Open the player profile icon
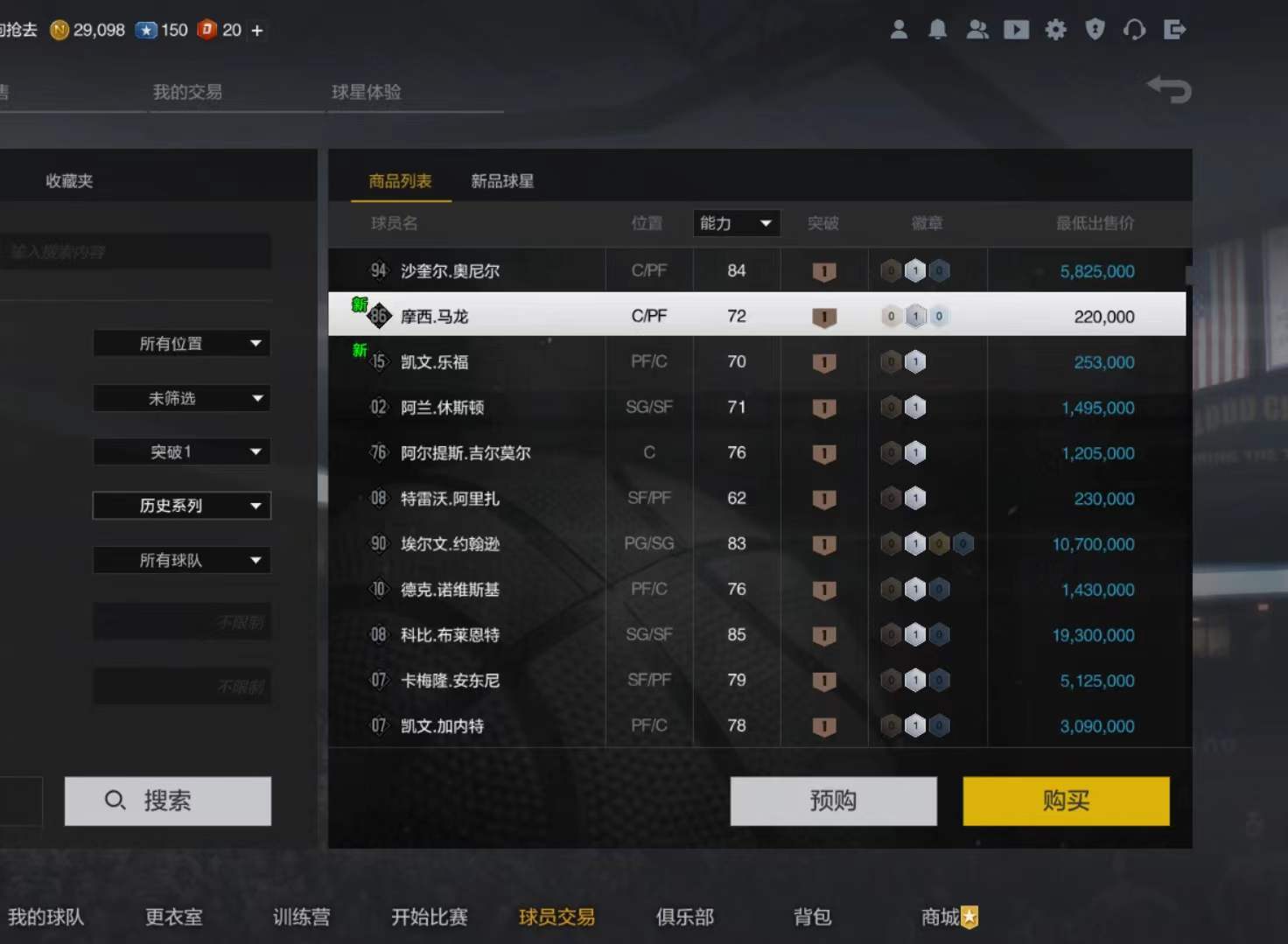The height and width of the screenshot is (944, 1288). point(899,30)
